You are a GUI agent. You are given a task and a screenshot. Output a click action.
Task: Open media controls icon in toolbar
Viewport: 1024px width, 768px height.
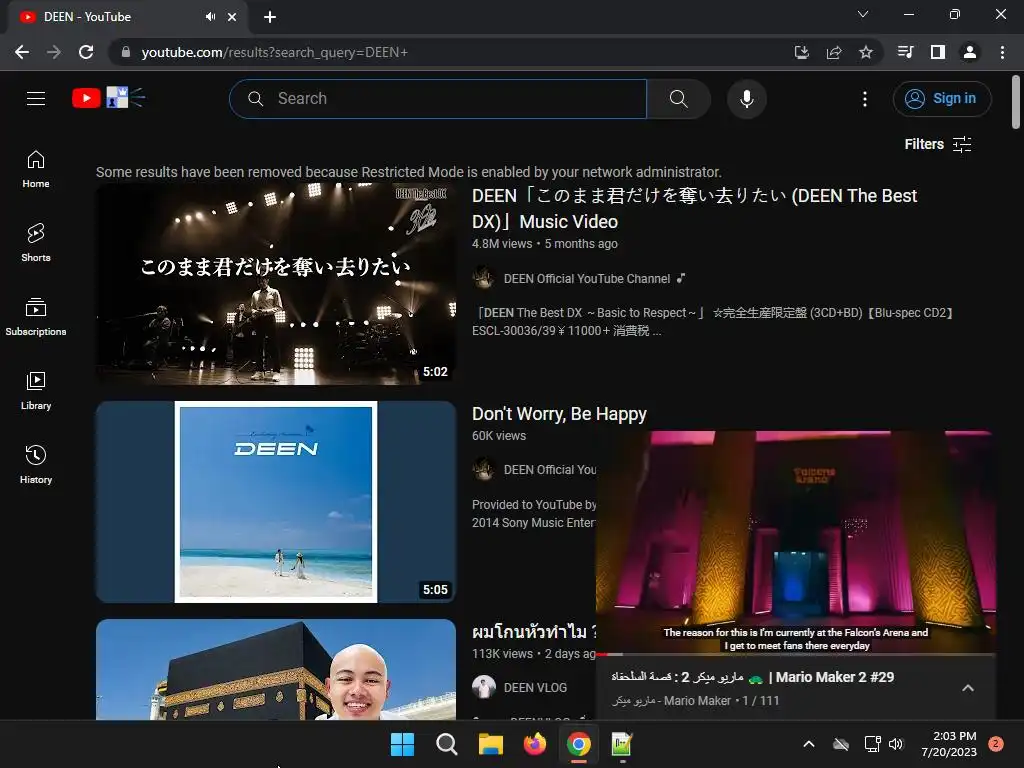tap(906, 52)
